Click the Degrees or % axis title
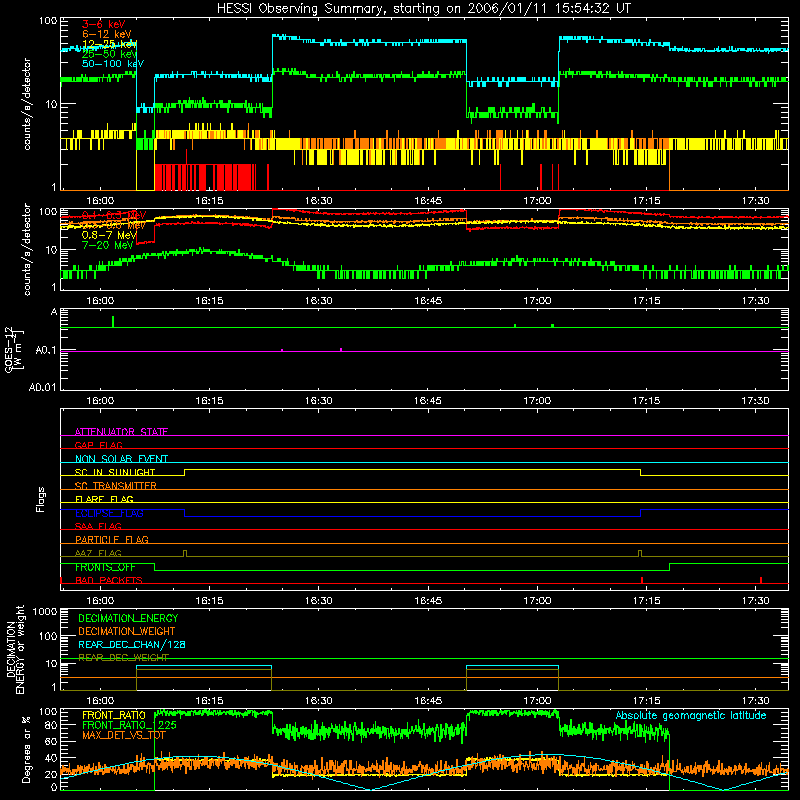Viewport: 800px width, 800px height. pos(26,749)
